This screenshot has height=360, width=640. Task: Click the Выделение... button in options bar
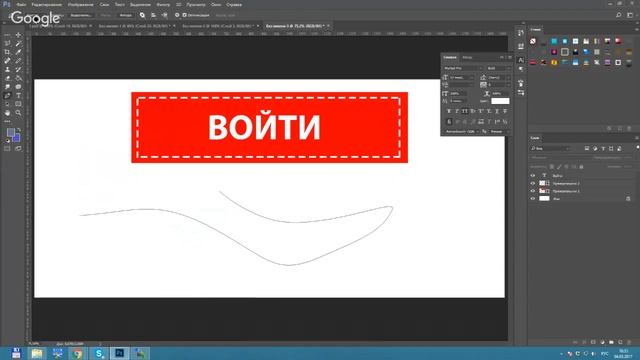pyautogui.click(x=81, y=15)
